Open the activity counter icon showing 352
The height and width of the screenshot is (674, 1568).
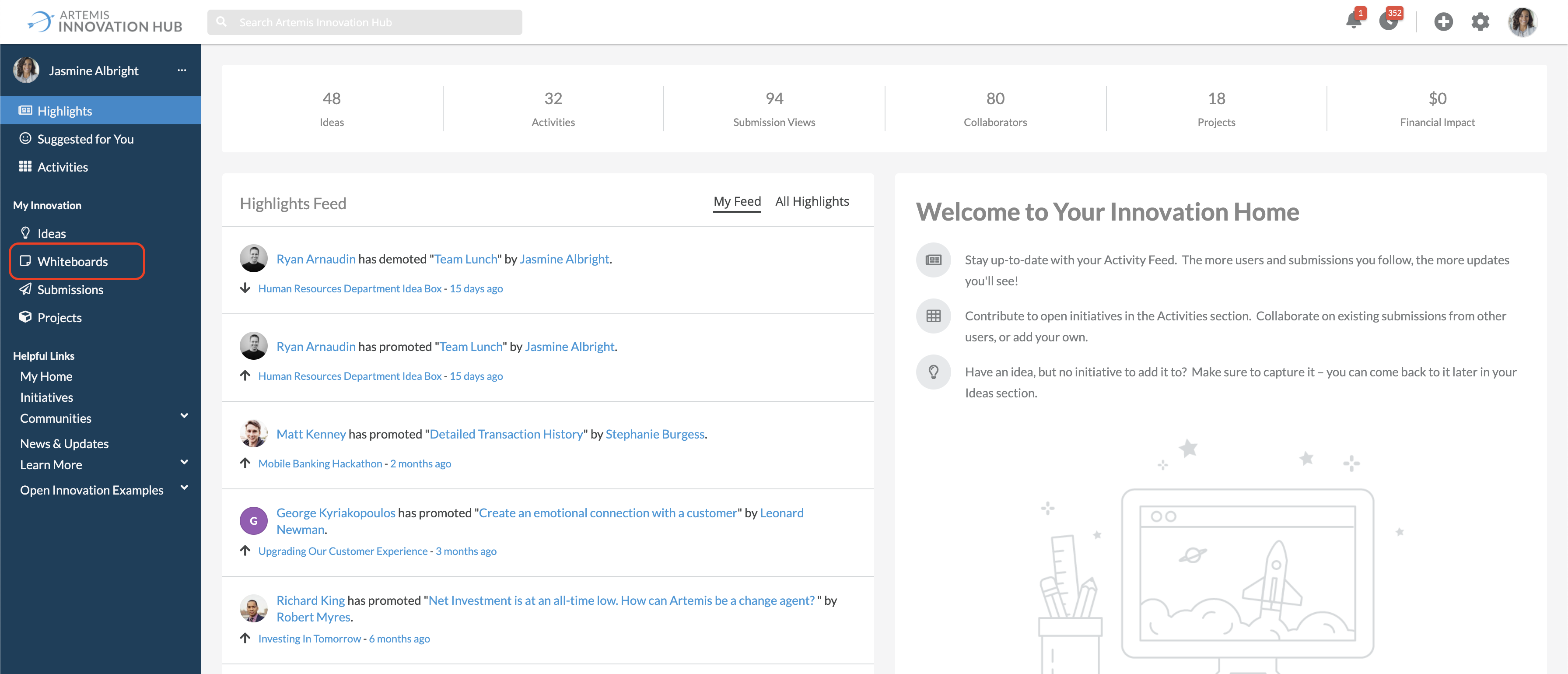(1388, 21)
